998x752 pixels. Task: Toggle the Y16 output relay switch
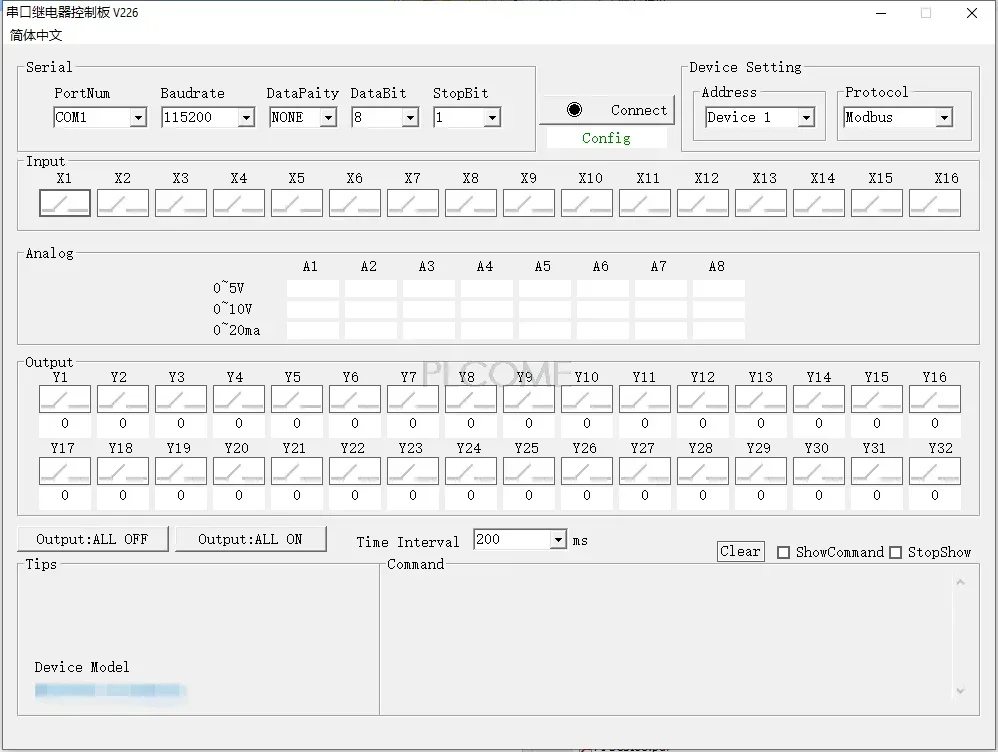[935, 400]
